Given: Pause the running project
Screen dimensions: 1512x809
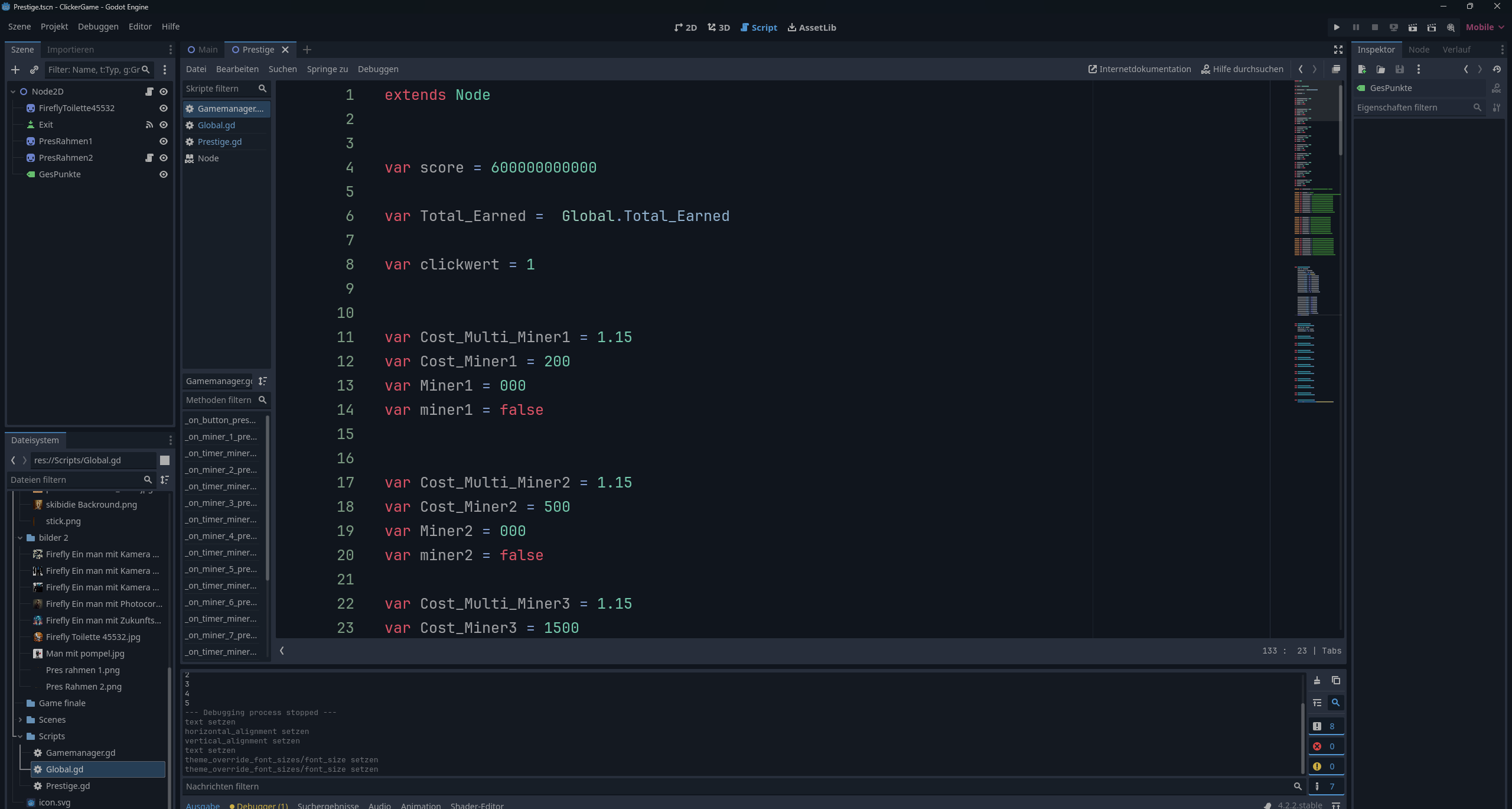Looking at the screenshot, I should [1356, 27].
